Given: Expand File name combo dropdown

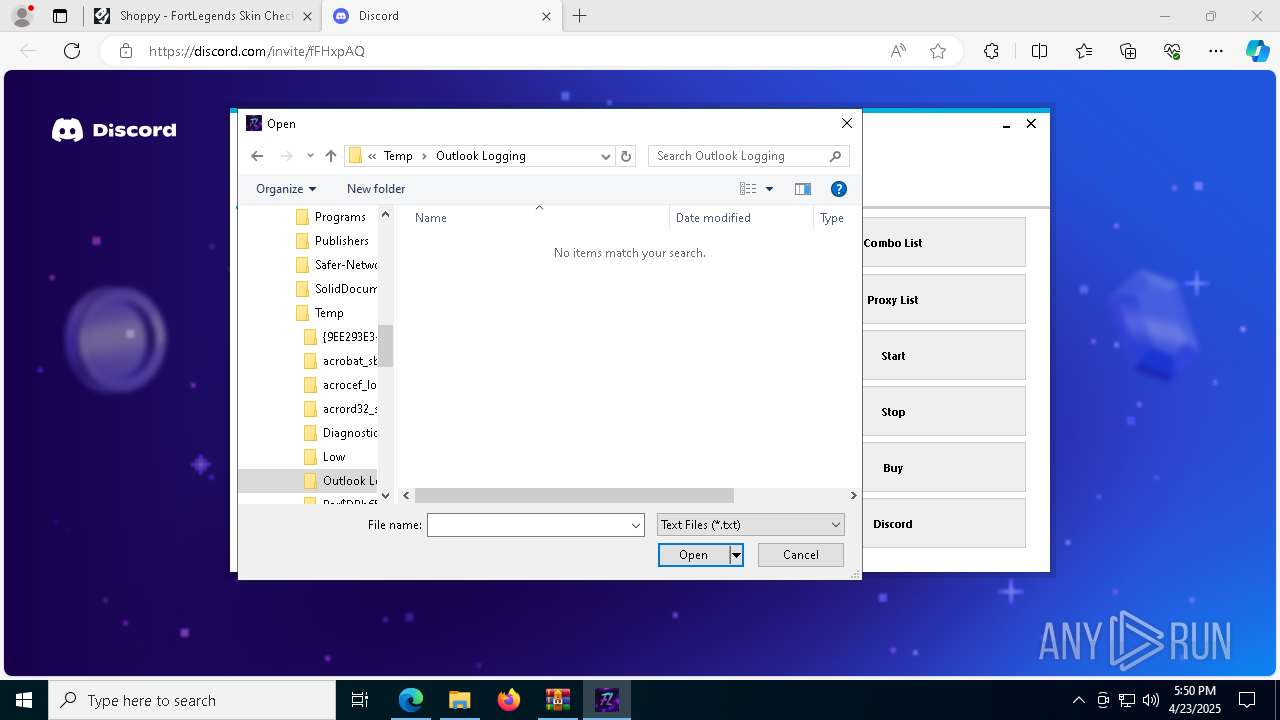Looking at the screenshot, I should coord(636,525).
